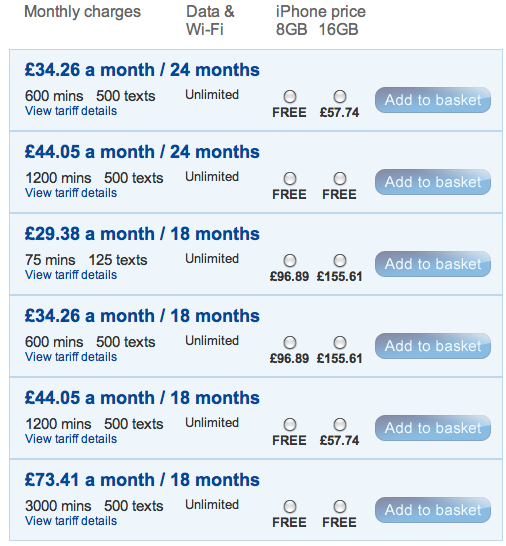Pick £96.89 8GB option on £34.26 18-month plan

(289, 343)
